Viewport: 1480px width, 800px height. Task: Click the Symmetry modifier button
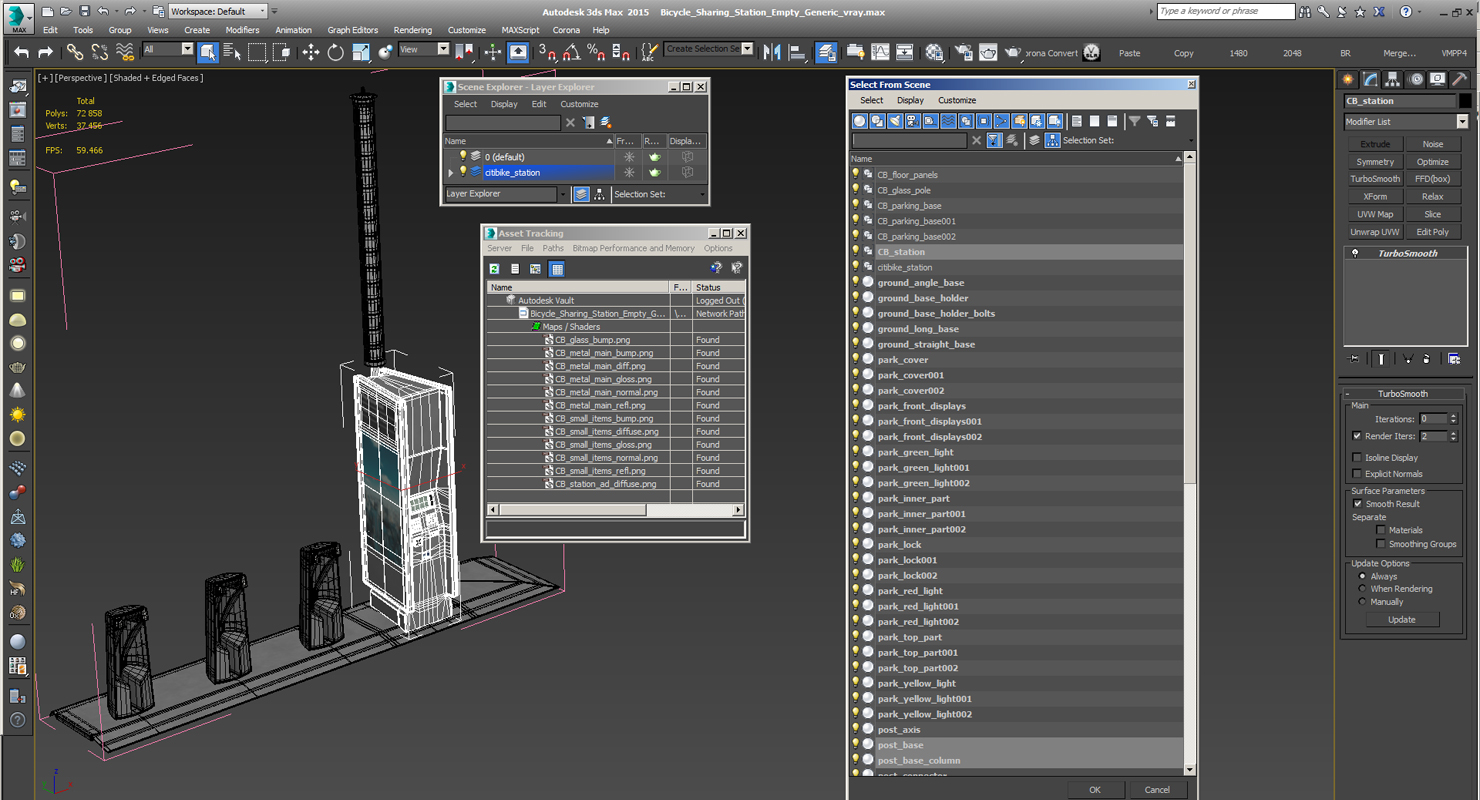[x=1375, y=162]
